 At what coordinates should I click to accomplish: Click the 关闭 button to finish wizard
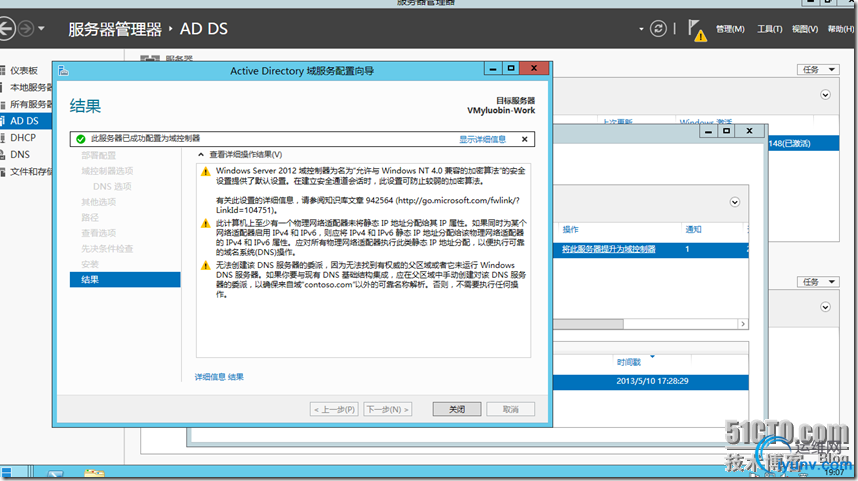tap(457, 409)
